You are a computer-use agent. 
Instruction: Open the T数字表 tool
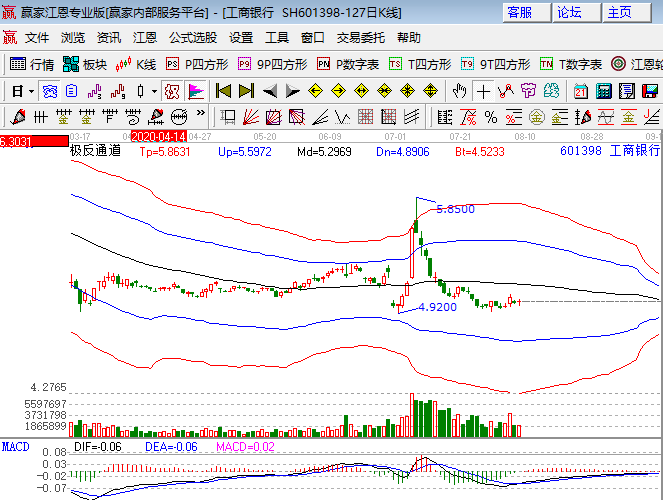[x=570, y=64]
